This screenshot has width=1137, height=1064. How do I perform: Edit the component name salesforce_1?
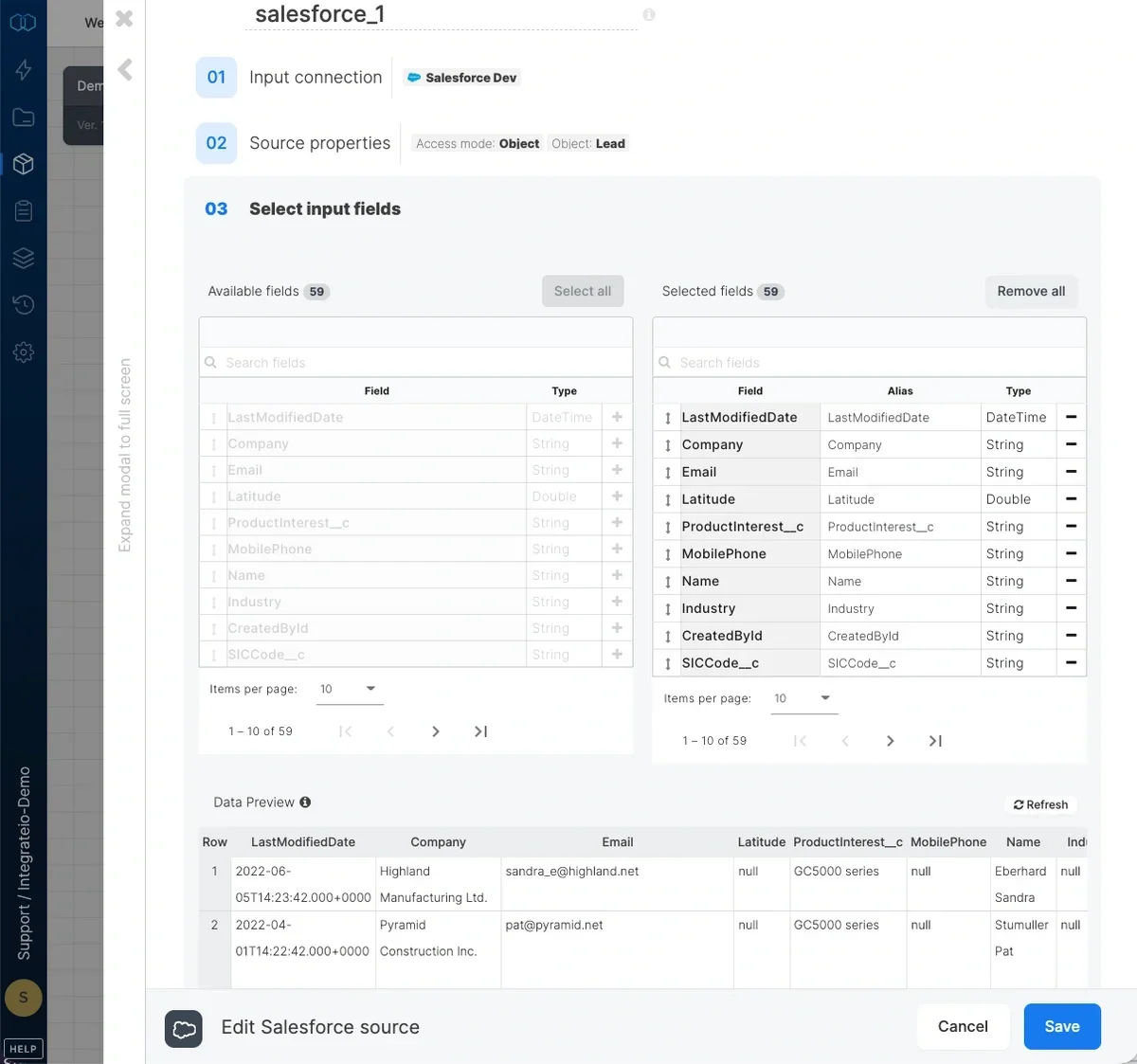[x=441, y=14]
